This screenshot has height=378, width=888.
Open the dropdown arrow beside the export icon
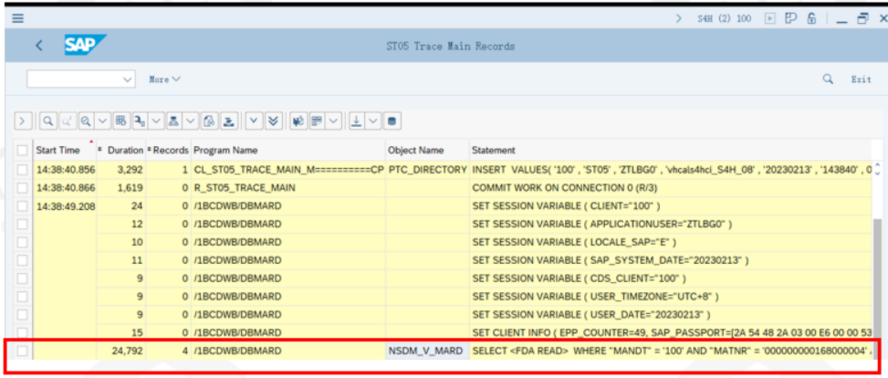tap(373, 121)
